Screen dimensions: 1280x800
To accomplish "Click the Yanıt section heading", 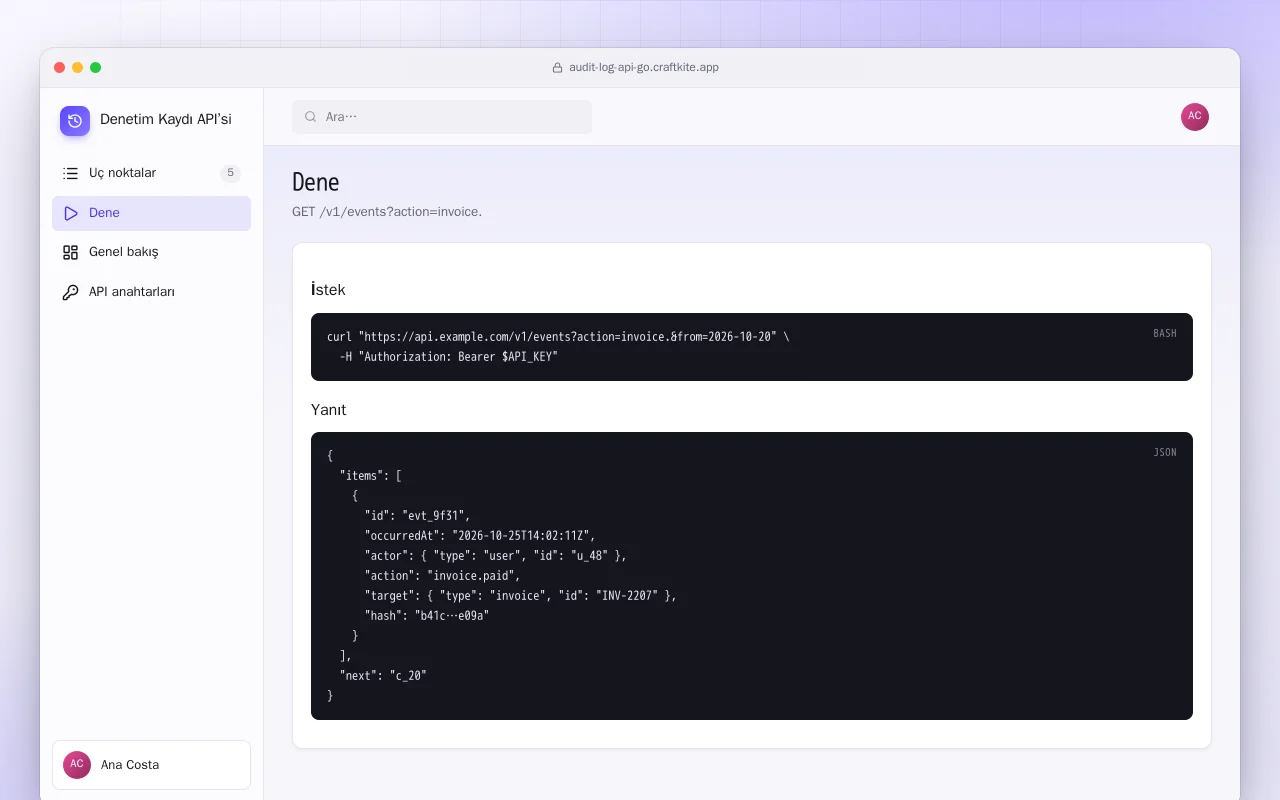I will (x=329, y=410).
